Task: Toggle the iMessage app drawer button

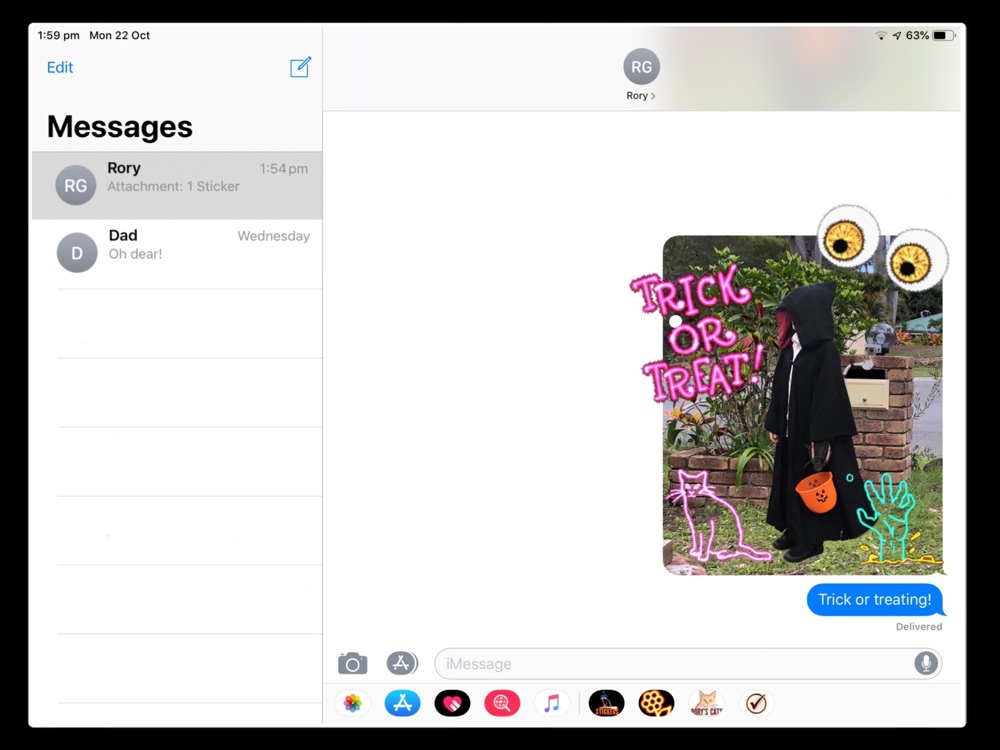Action: (x=402, y=663)
